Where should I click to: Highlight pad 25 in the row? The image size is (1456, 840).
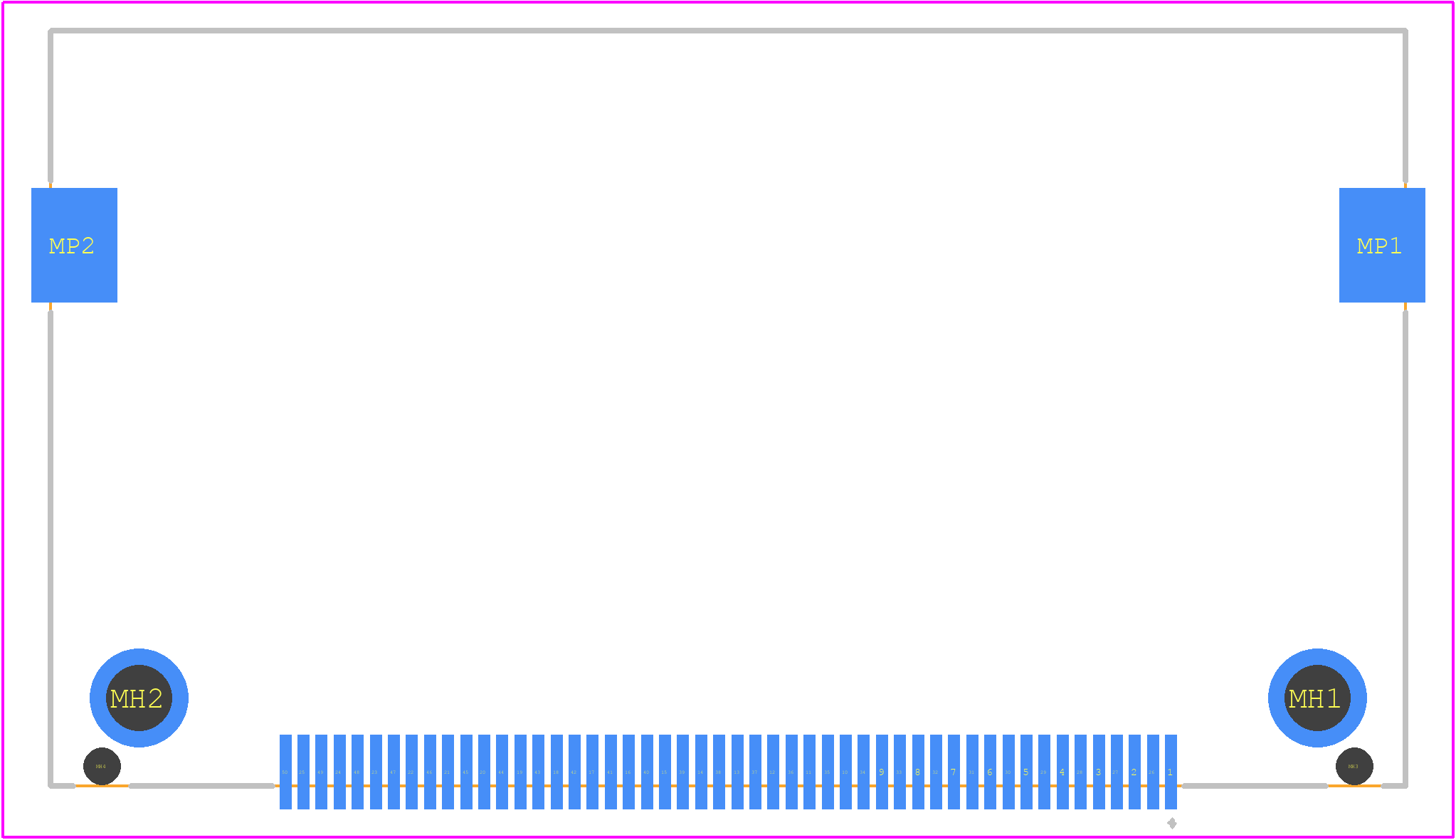tap(303, 772)
